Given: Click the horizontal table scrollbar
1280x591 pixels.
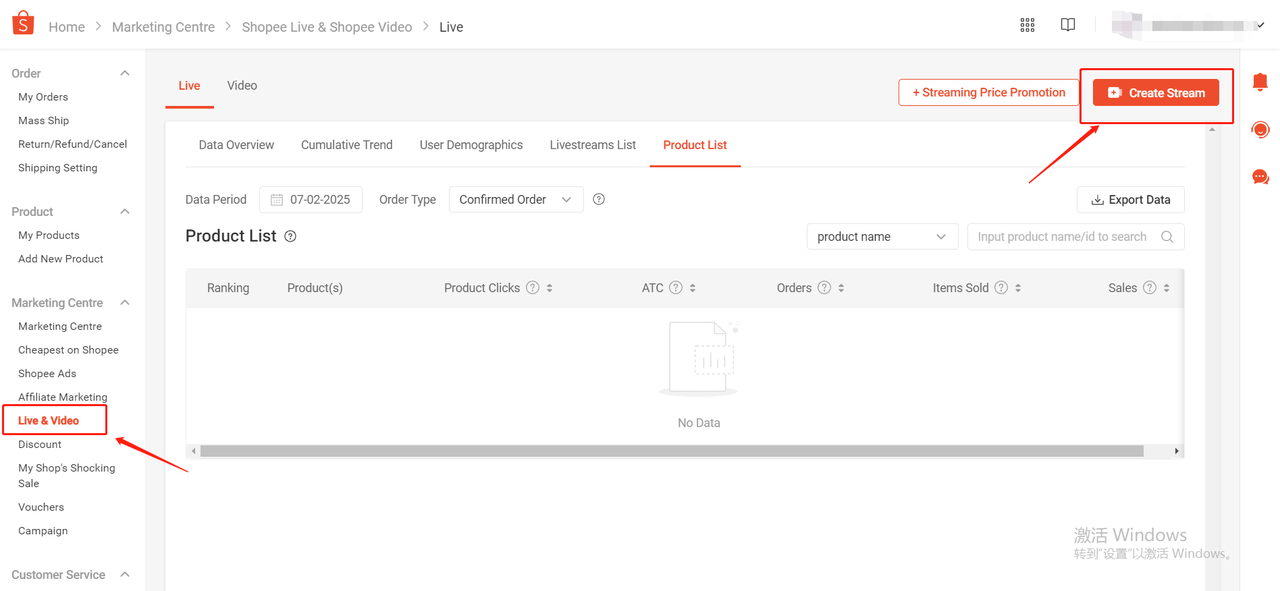Looking at the screenshot, I should [x=672, y=451].
